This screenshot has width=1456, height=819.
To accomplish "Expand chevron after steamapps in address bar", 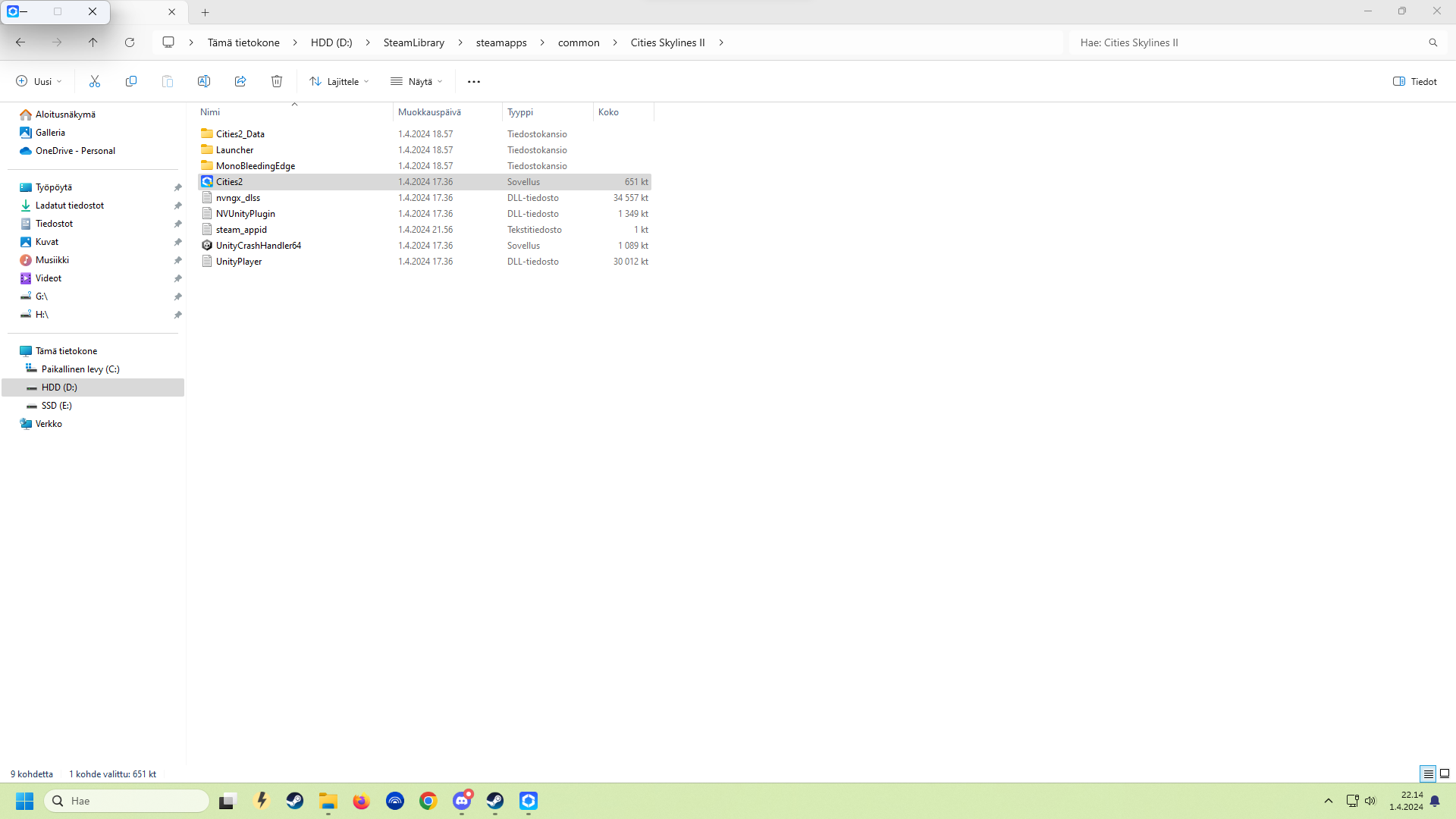I will click(x=542, y=42).
